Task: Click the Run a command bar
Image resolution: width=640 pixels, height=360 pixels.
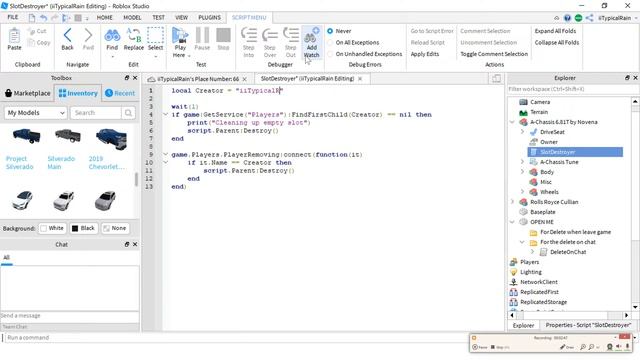Action: click(237, 338)
